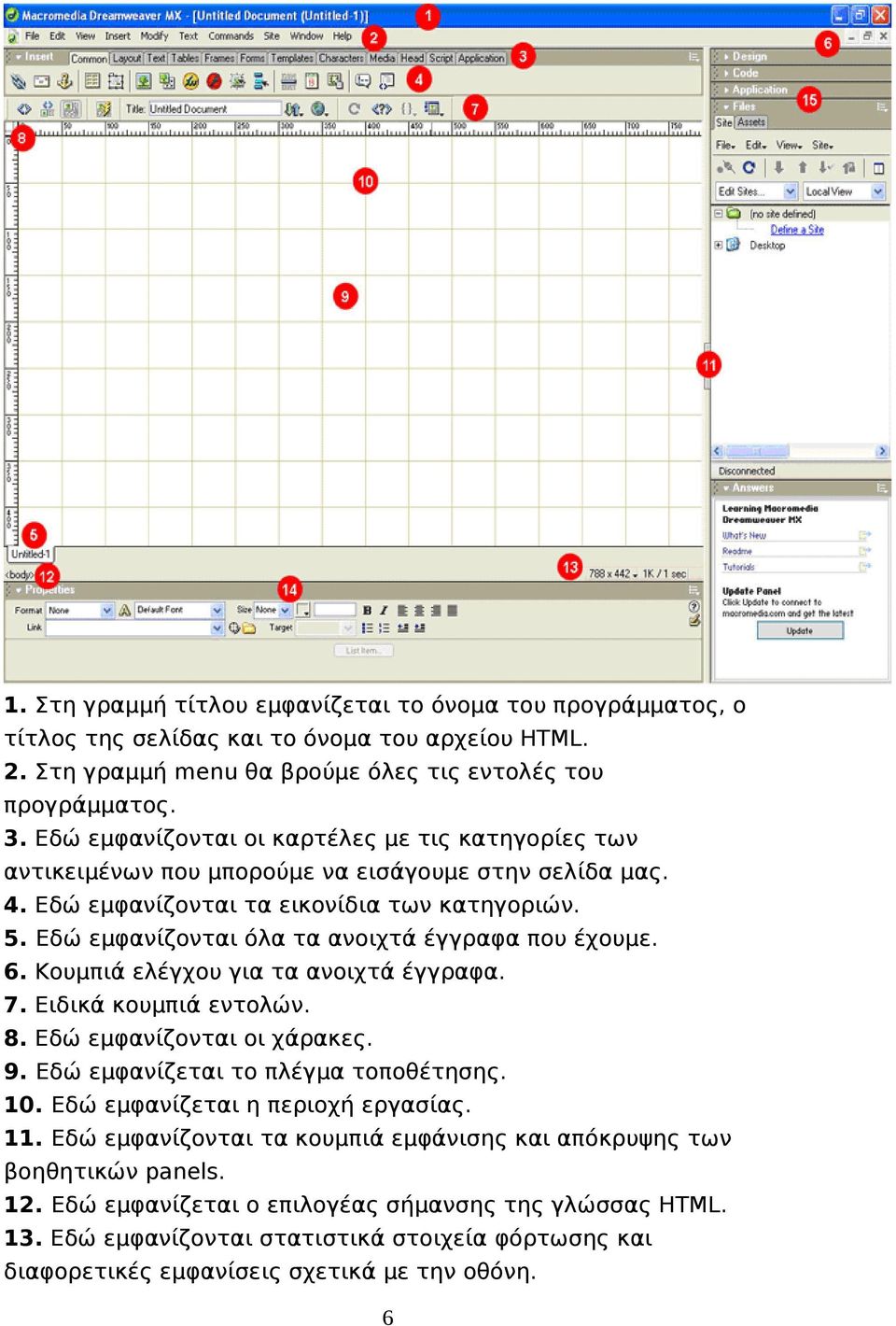
Task: Click Preview in Browser globe icon
Action: (320, 109)
